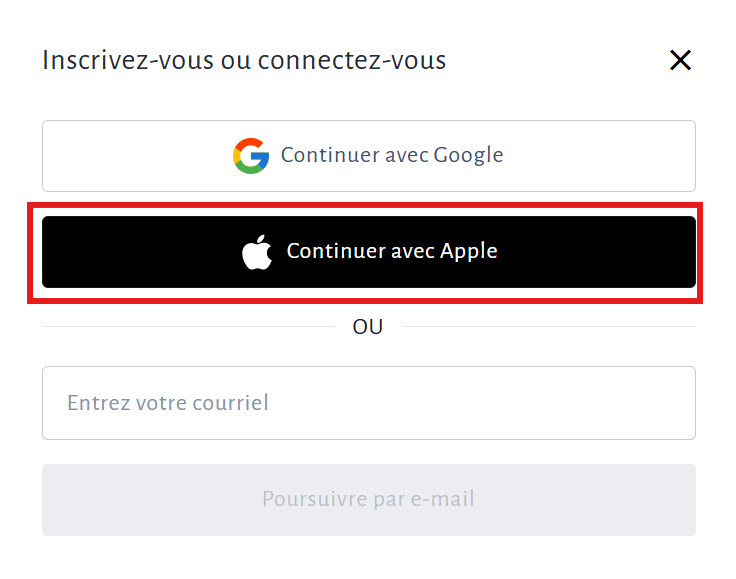Click the greyed "Poursuivre par e-mail" label
This screenshot has width=736, height=579.
coord(368,499)
